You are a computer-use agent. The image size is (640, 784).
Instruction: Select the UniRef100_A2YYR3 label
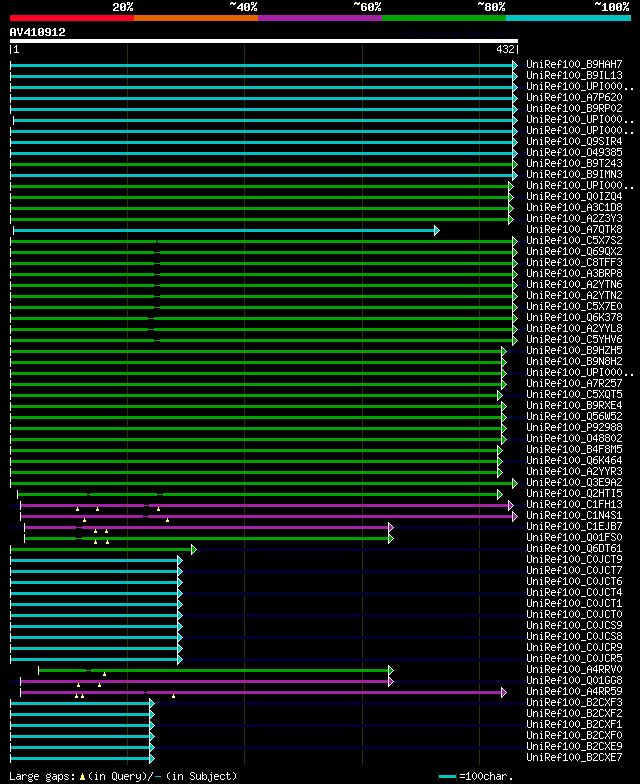[x=574, y=472]
